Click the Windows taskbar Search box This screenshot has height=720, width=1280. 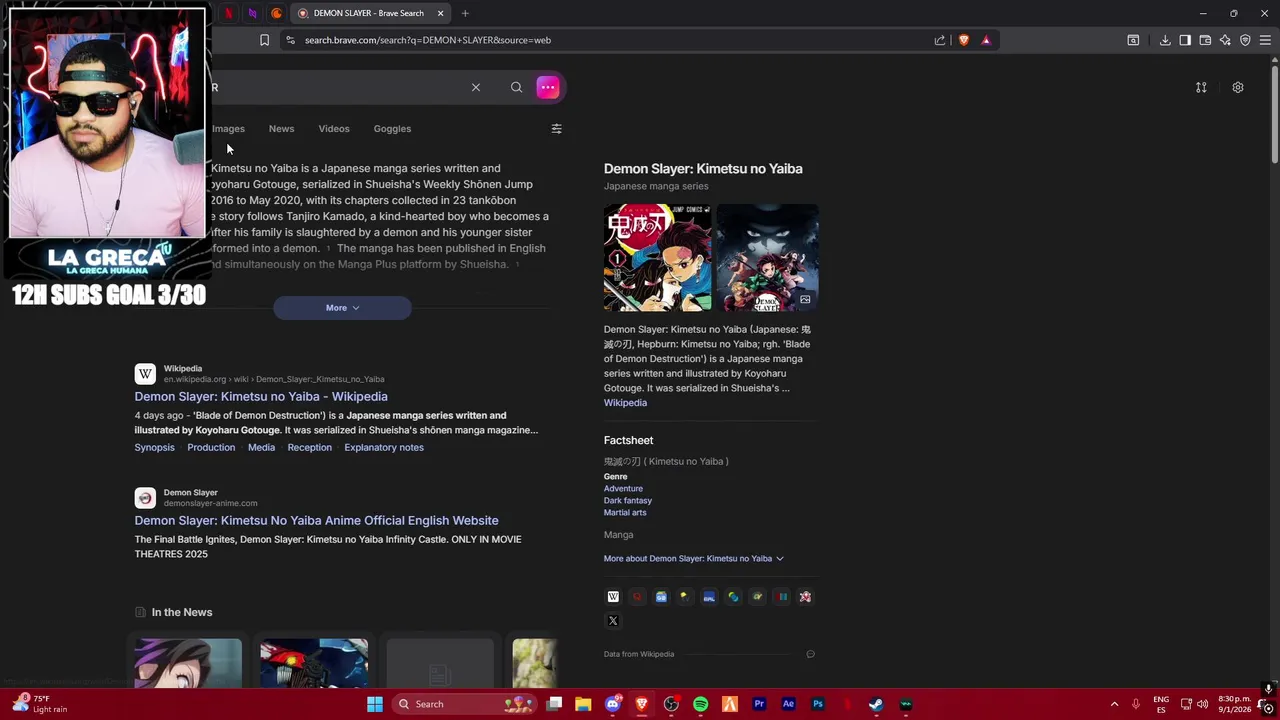(x=464, y=704)
